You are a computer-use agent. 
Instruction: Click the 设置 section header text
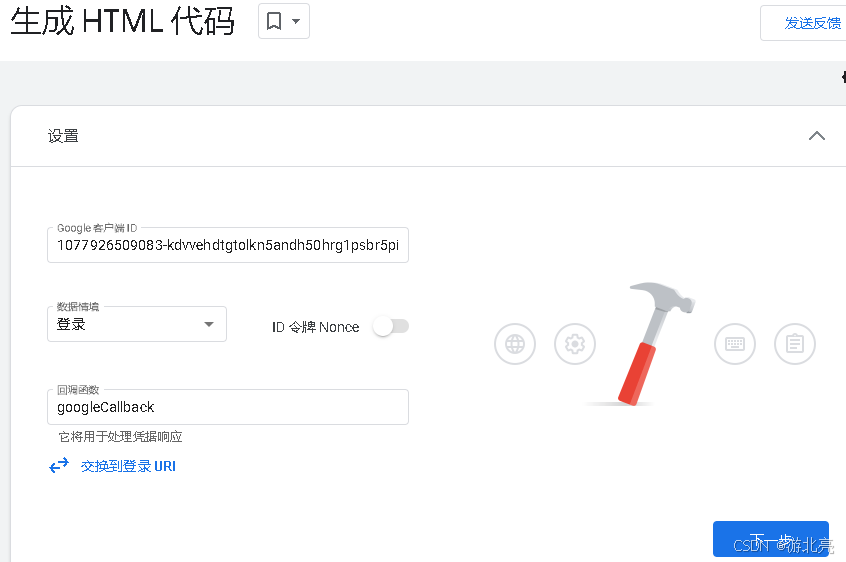click(x=63, y=136)
